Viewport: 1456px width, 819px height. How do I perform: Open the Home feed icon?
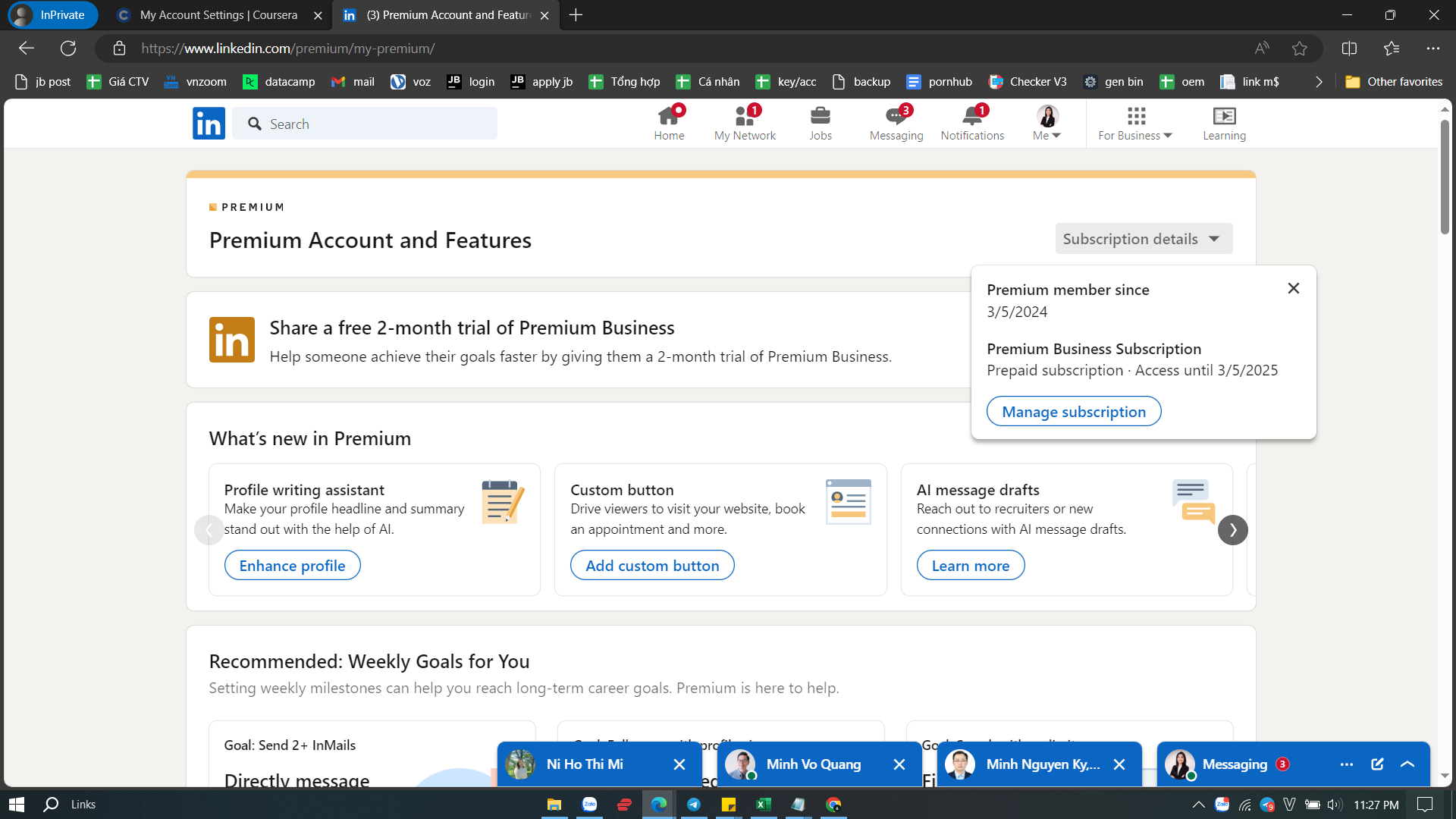point(669,124)
